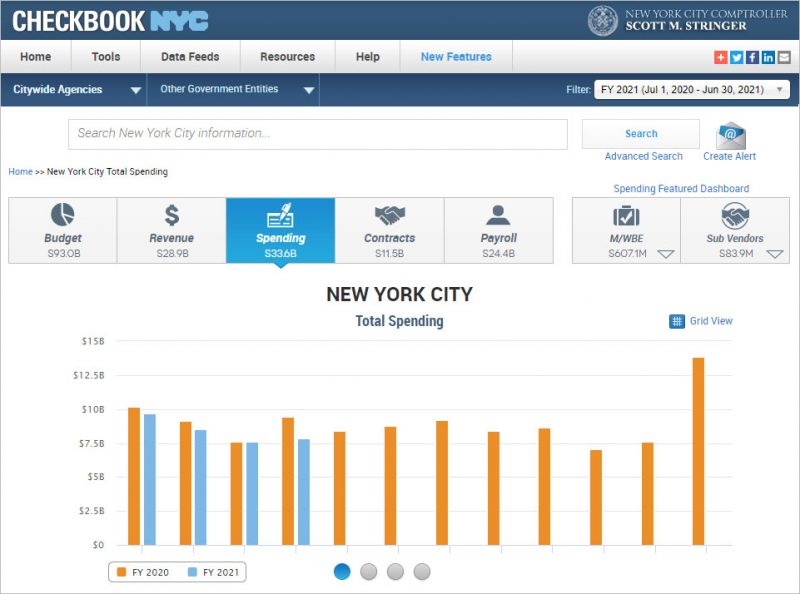Image resolution: width=800 pixels, height=594 pixels.
Task: Switch to the New Features tab
Action: tap(456, 57)
